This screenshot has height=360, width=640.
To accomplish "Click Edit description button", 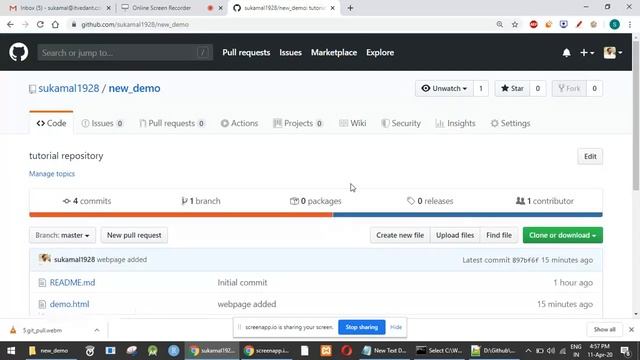I will pos(590,156).
